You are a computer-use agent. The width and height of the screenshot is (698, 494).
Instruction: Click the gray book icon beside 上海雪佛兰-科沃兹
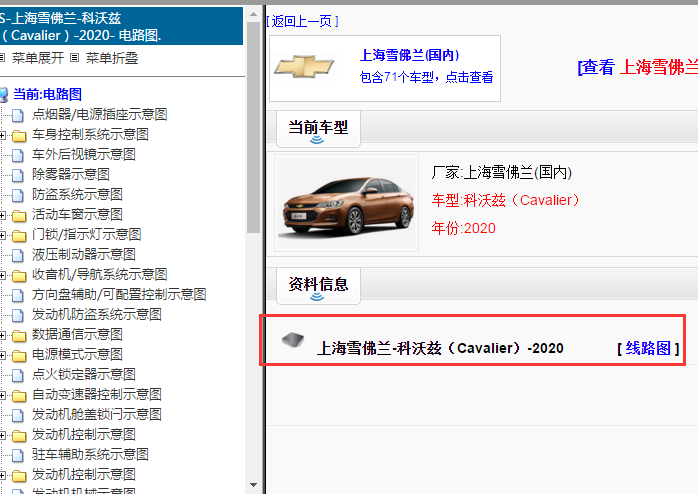pyautogui.click(x=293, y=340)
